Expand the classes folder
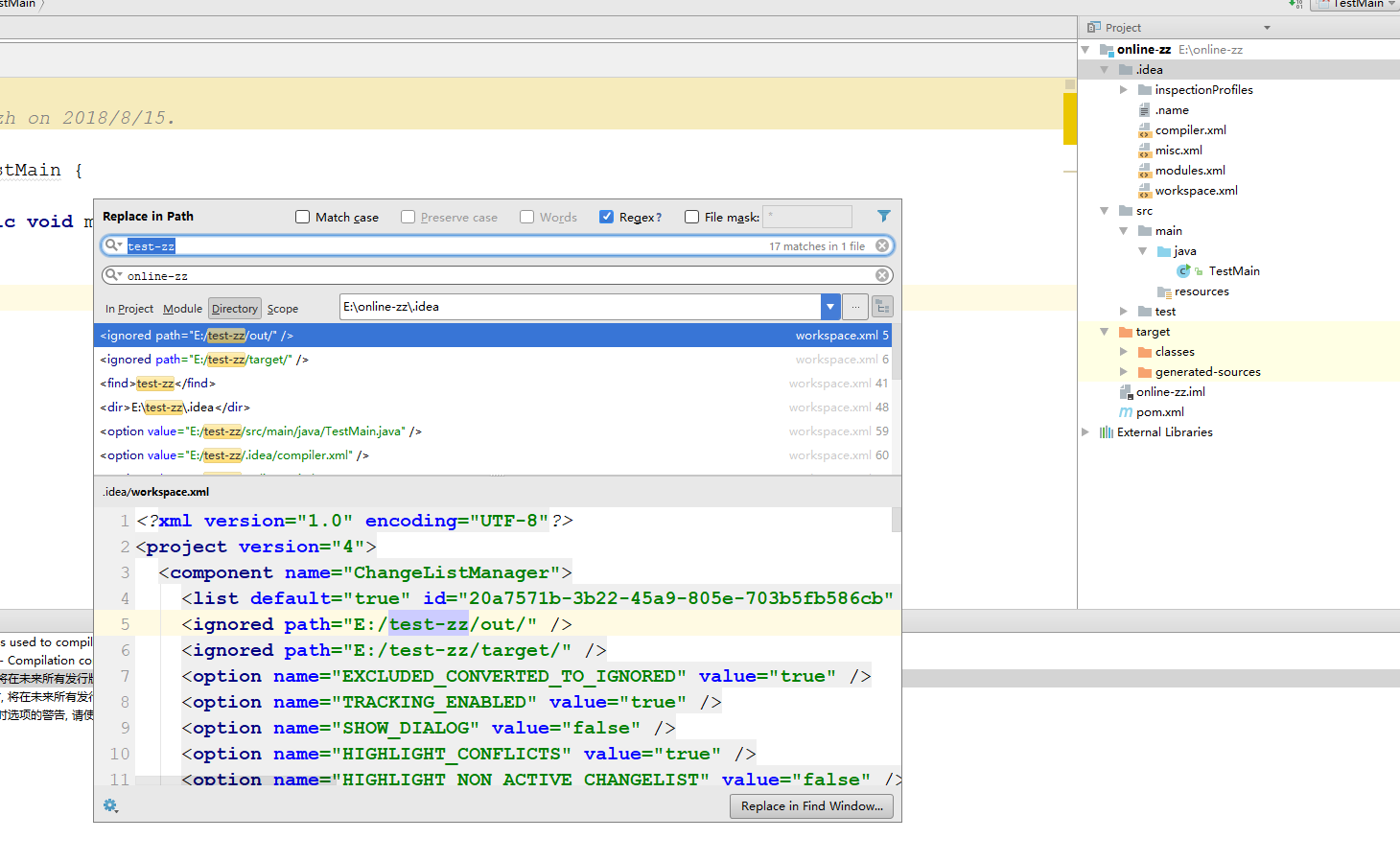 point(1124,352)
